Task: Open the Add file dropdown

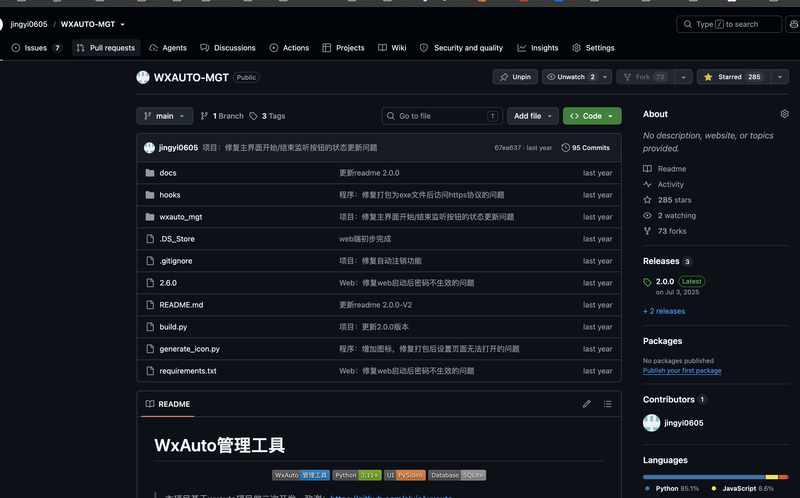Action: click(x=533, y=116)
